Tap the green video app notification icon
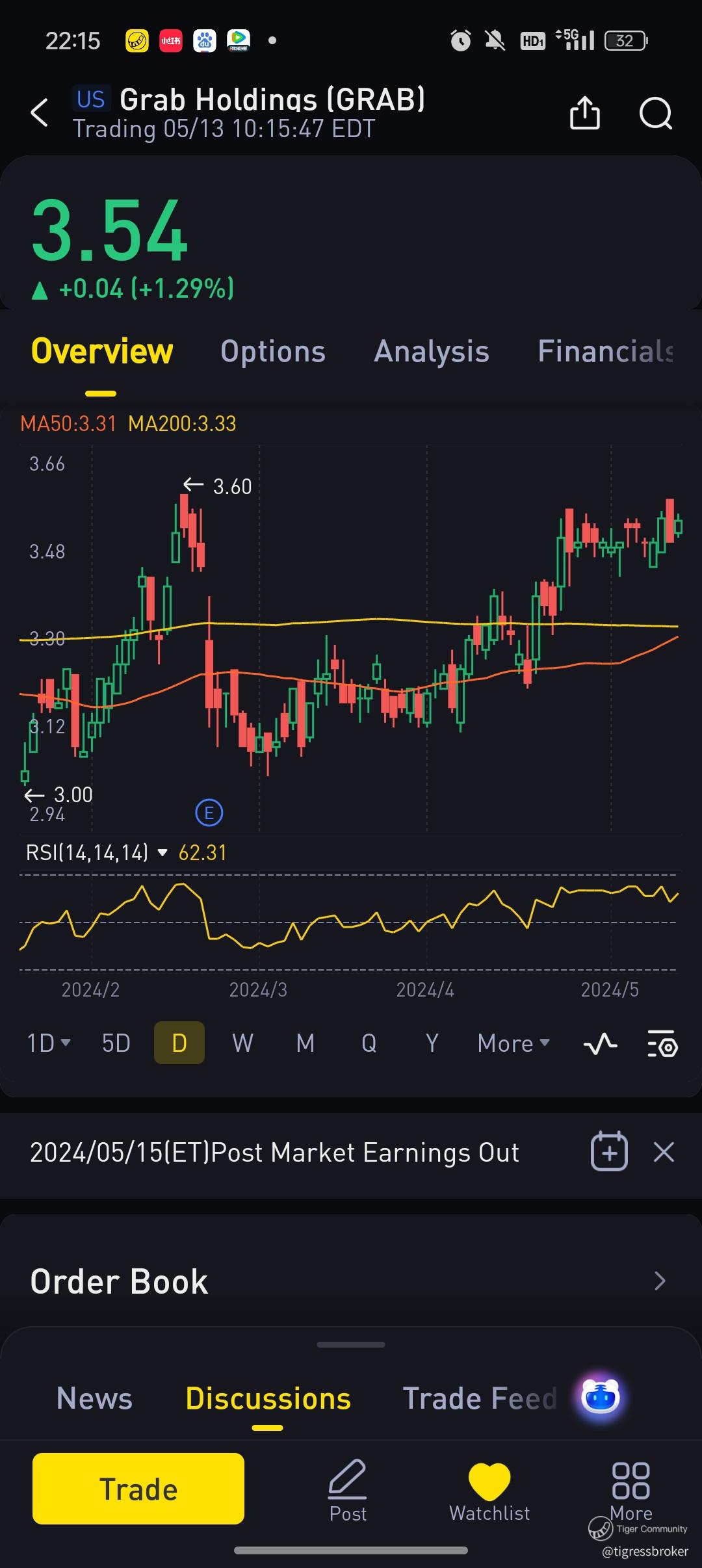 (239, 41)
